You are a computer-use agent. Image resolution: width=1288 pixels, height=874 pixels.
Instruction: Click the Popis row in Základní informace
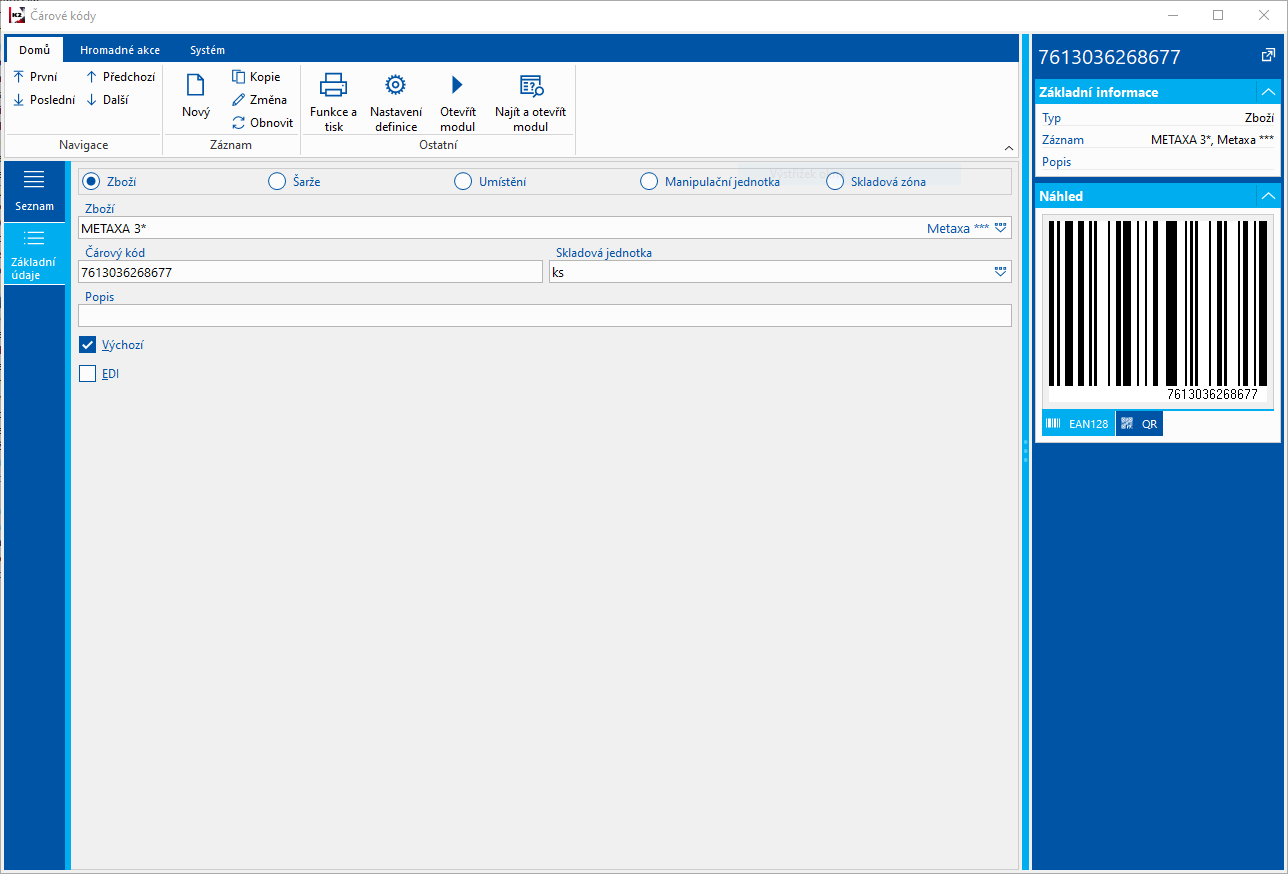tap(1157, 162)
